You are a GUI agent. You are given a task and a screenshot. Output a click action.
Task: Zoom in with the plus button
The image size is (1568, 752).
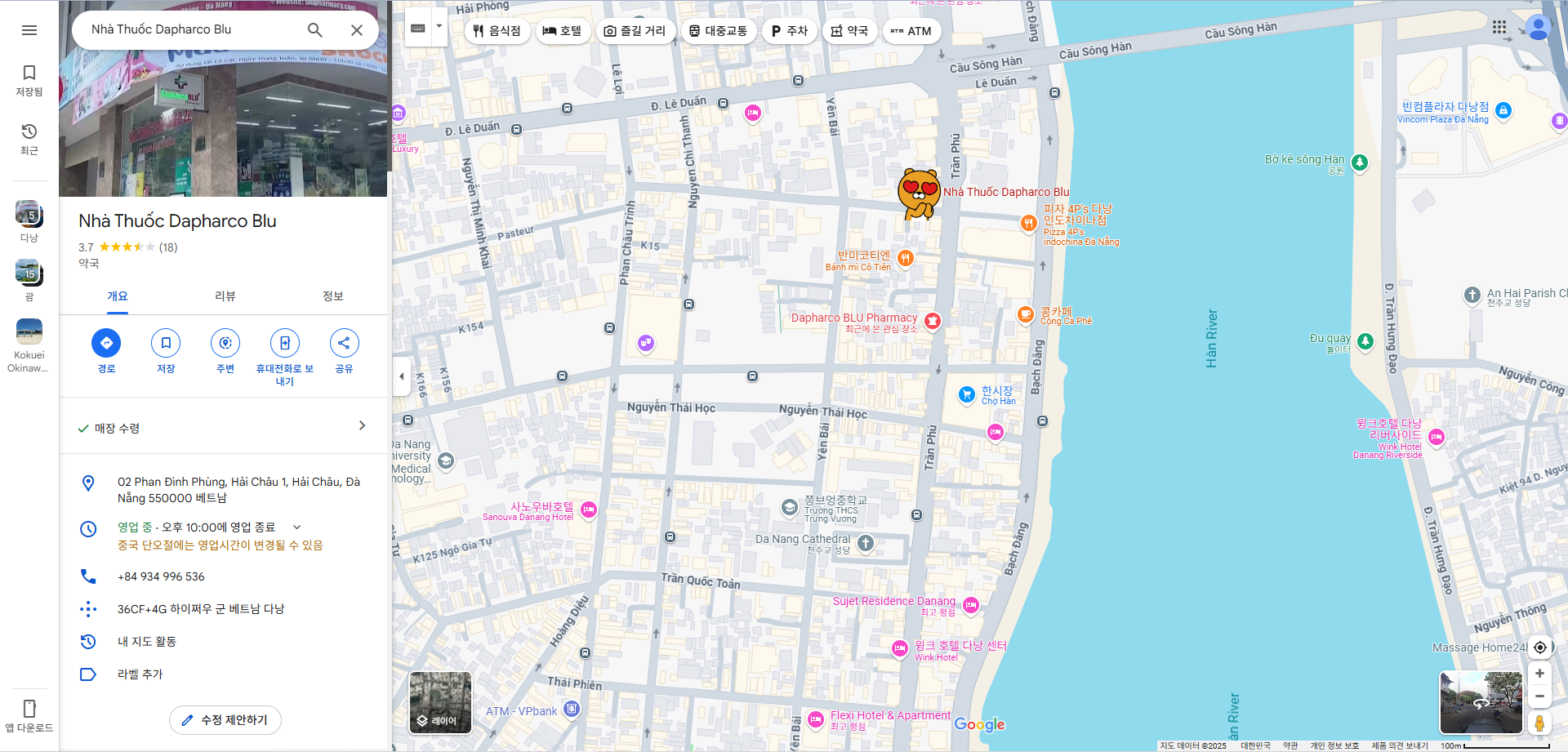[1539, 674]
